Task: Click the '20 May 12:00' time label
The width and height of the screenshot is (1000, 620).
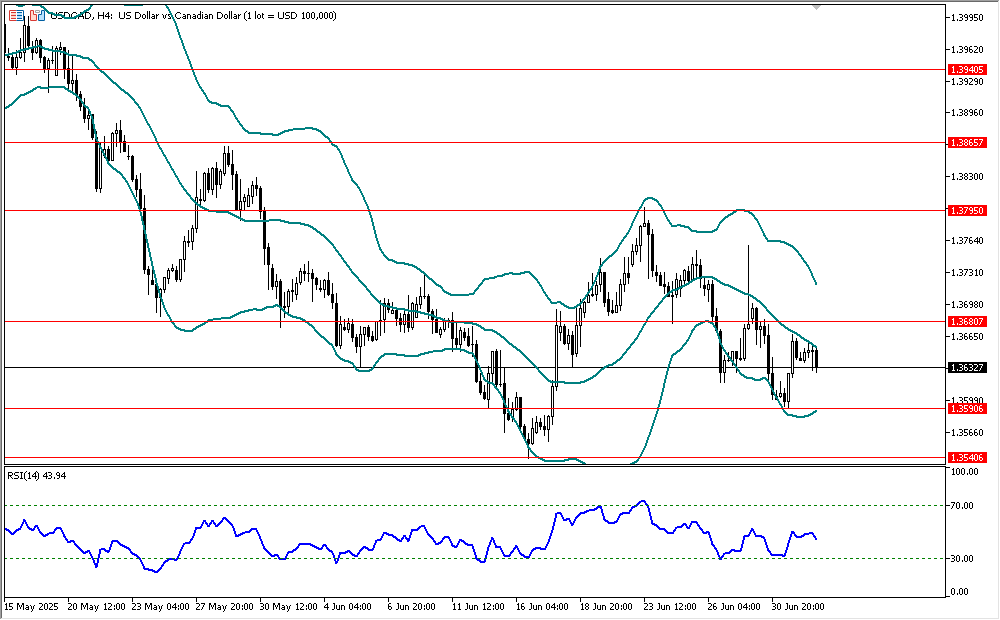Action: [x=96, y=606]
